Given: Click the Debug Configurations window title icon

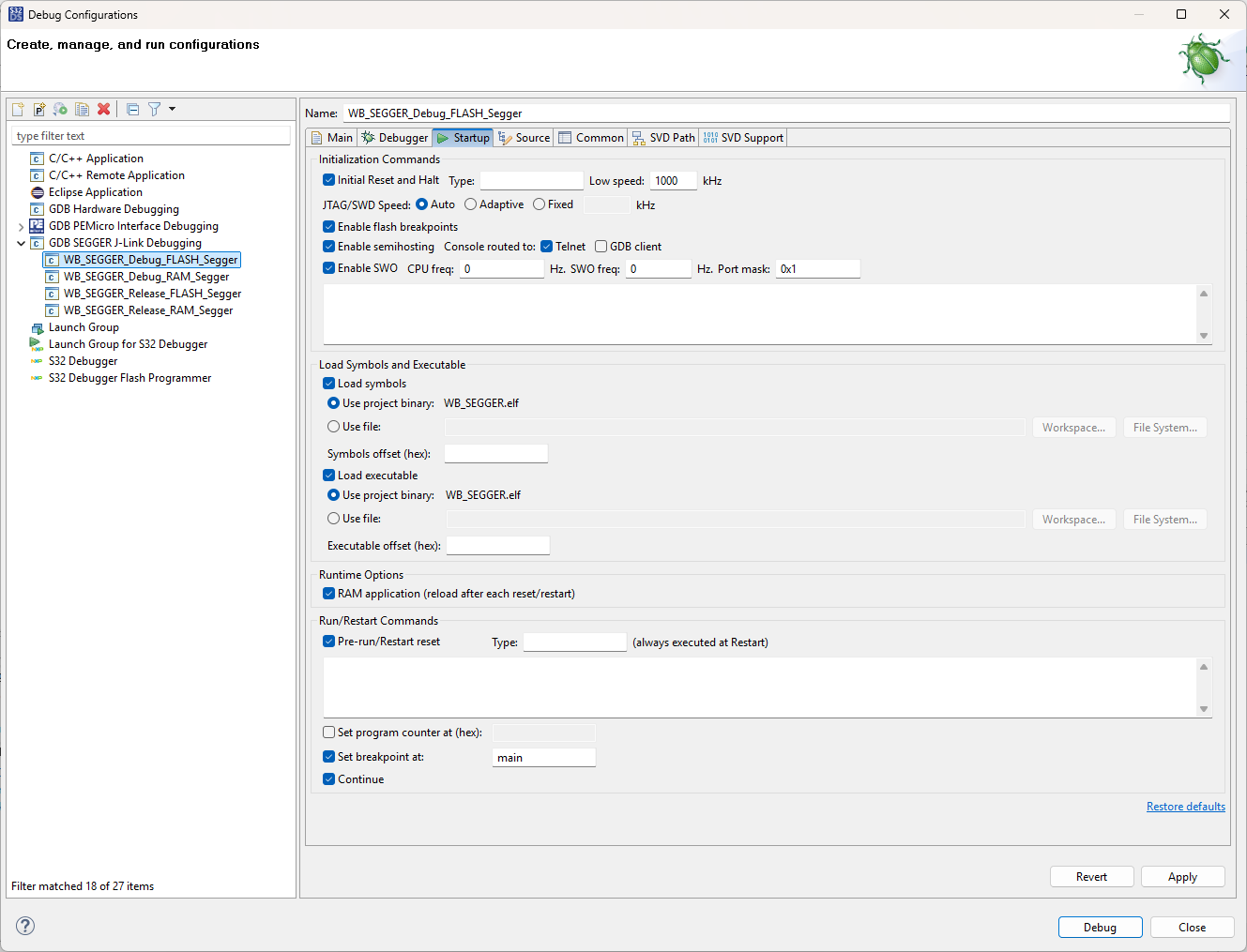Looking at the screenshot, I should click(x=16, y=14).
